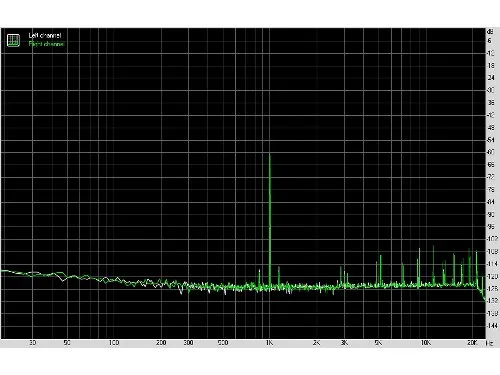Click the 50 frequency axis label
This screenshot has height=375, width=500.
tap(67, 343)
